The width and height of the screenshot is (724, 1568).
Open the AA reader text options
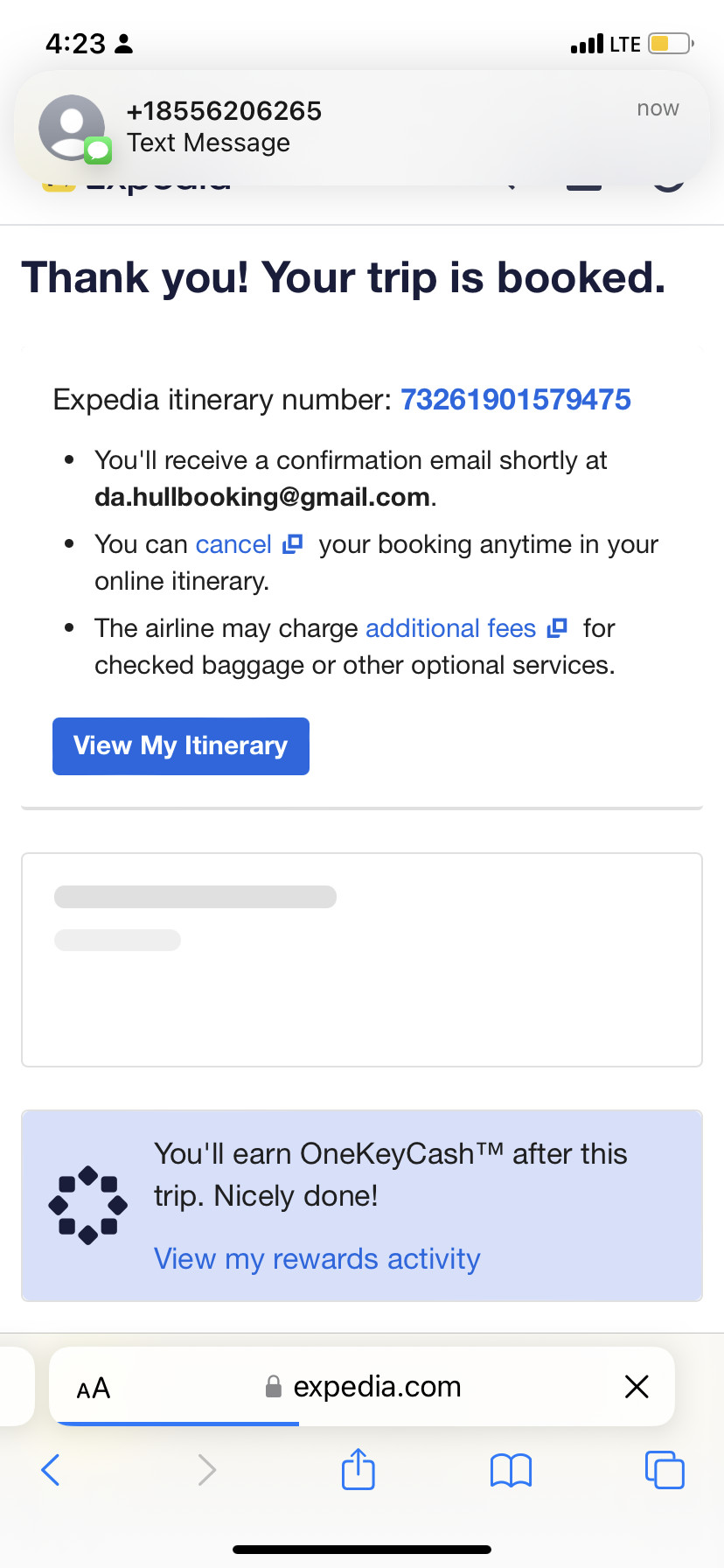(94, 1388)
